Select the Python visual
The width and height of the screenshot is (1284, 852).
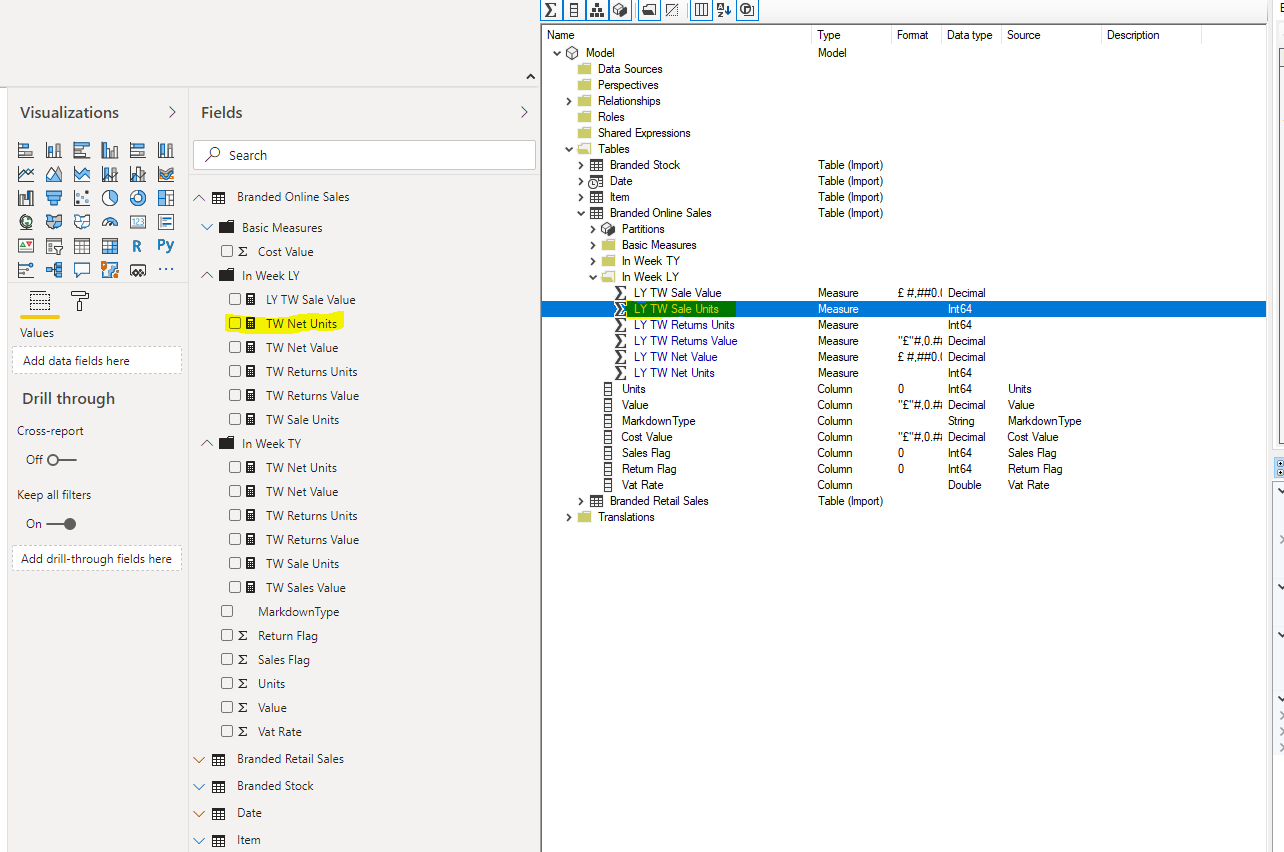point(165,245)
